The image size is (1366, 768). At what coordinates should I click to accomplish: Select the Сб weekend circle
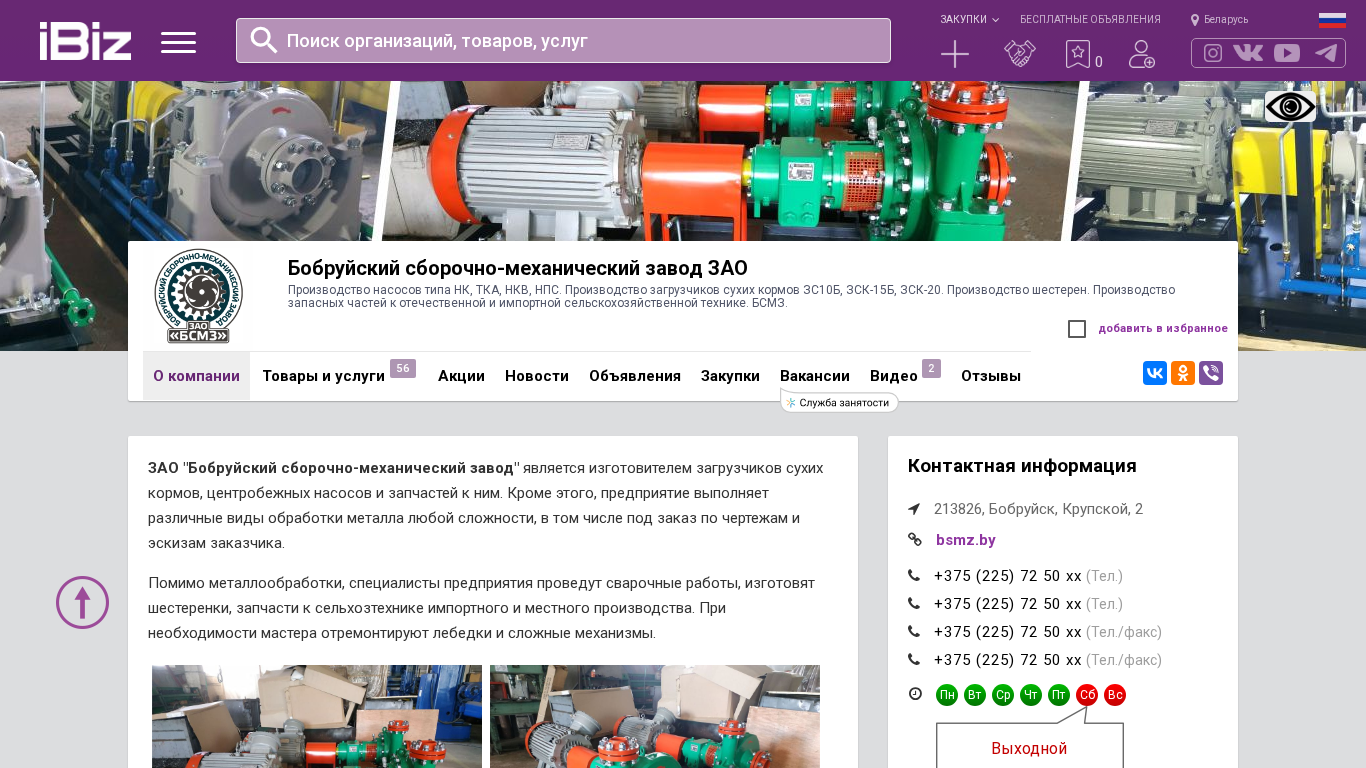pos(1087,695)
